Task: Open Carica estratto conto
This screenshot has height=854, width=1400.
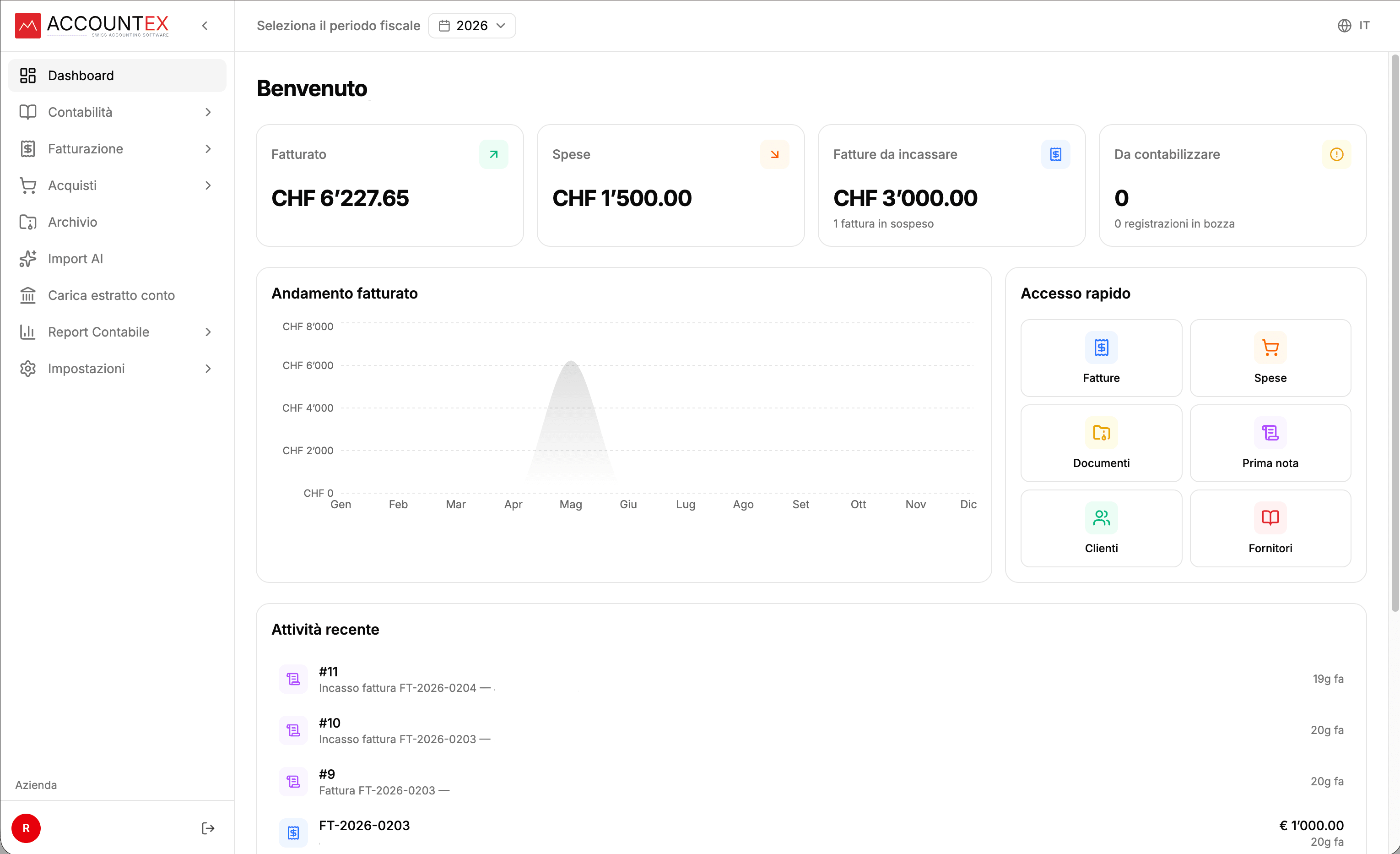Action: [x=117, y=295]
